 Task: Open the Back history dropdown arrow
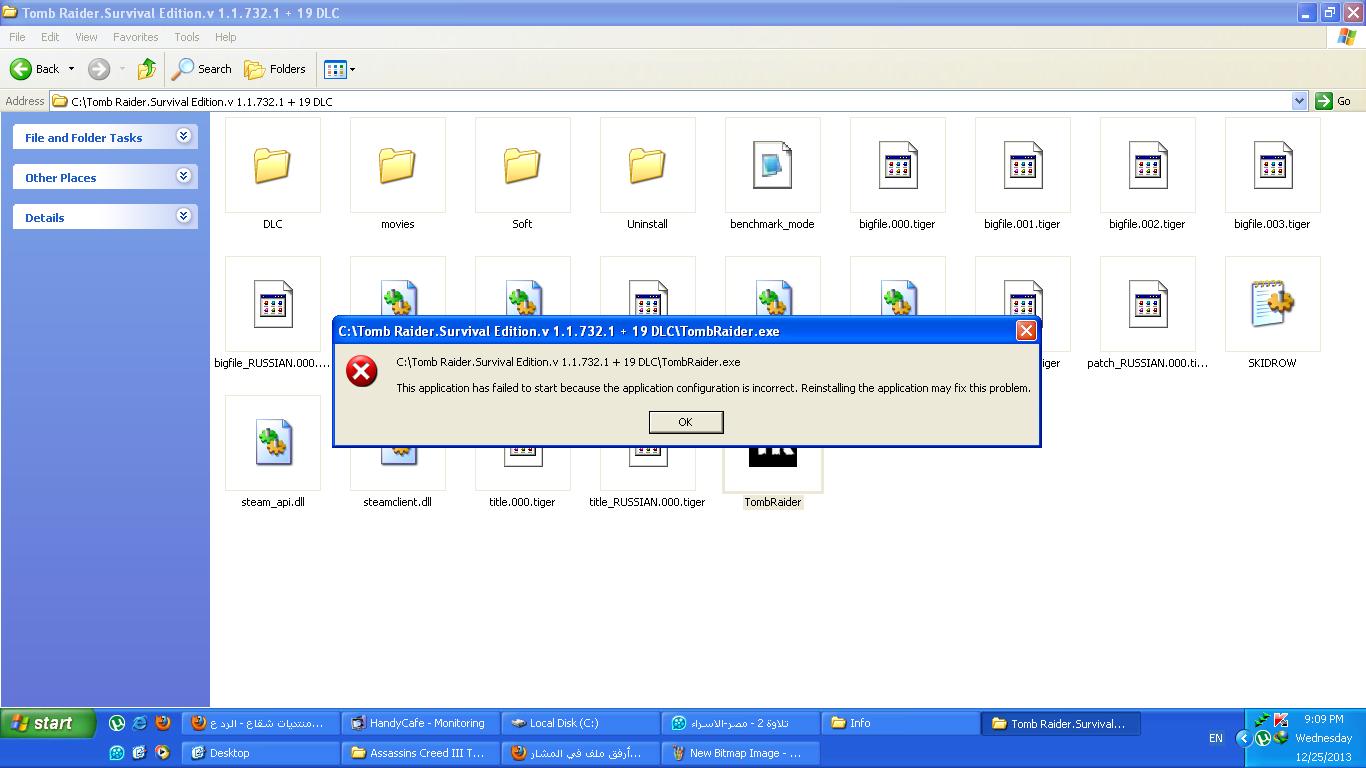coord(71,69)
